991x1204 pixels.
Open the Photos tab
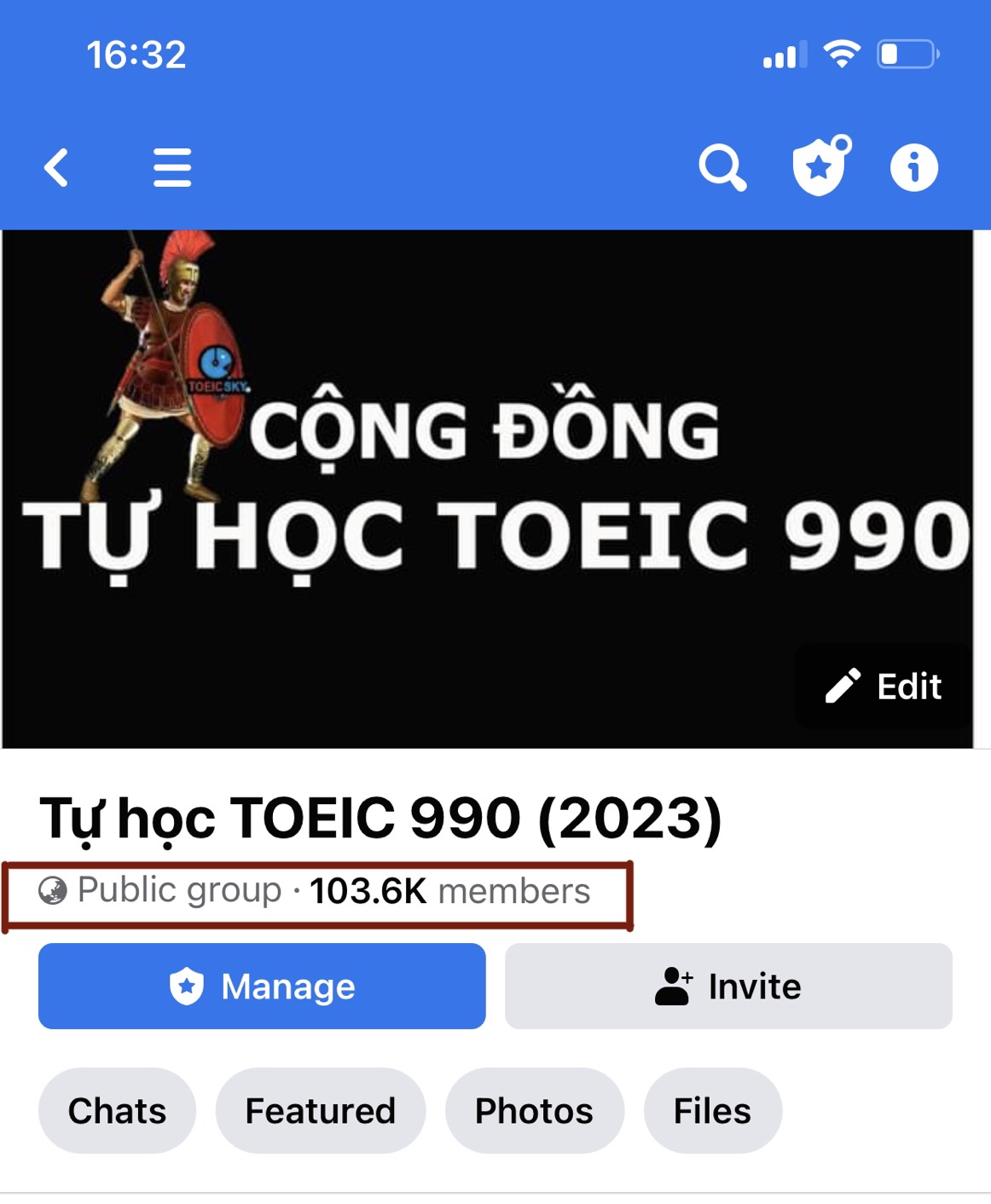point(535,1111)
